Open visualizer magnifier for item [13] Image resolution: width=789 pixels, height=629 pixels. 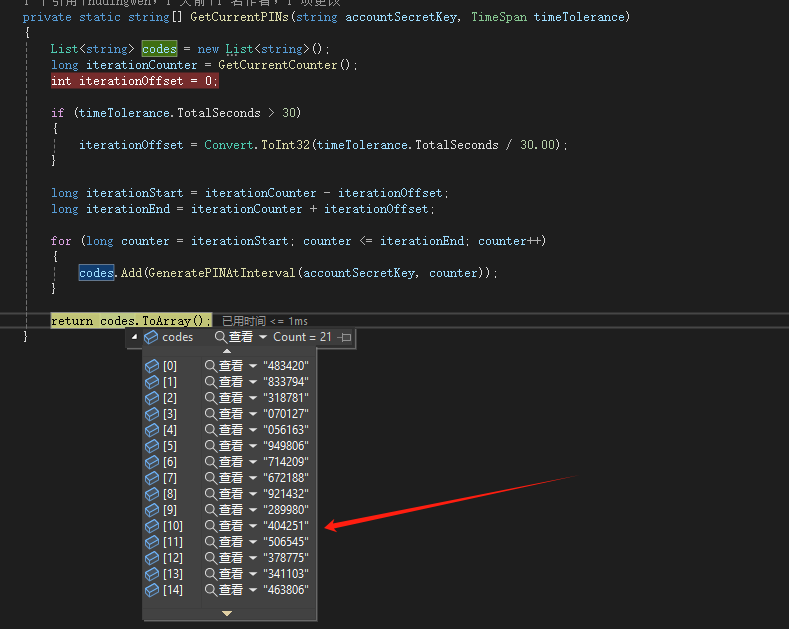(x=210, y=574)
